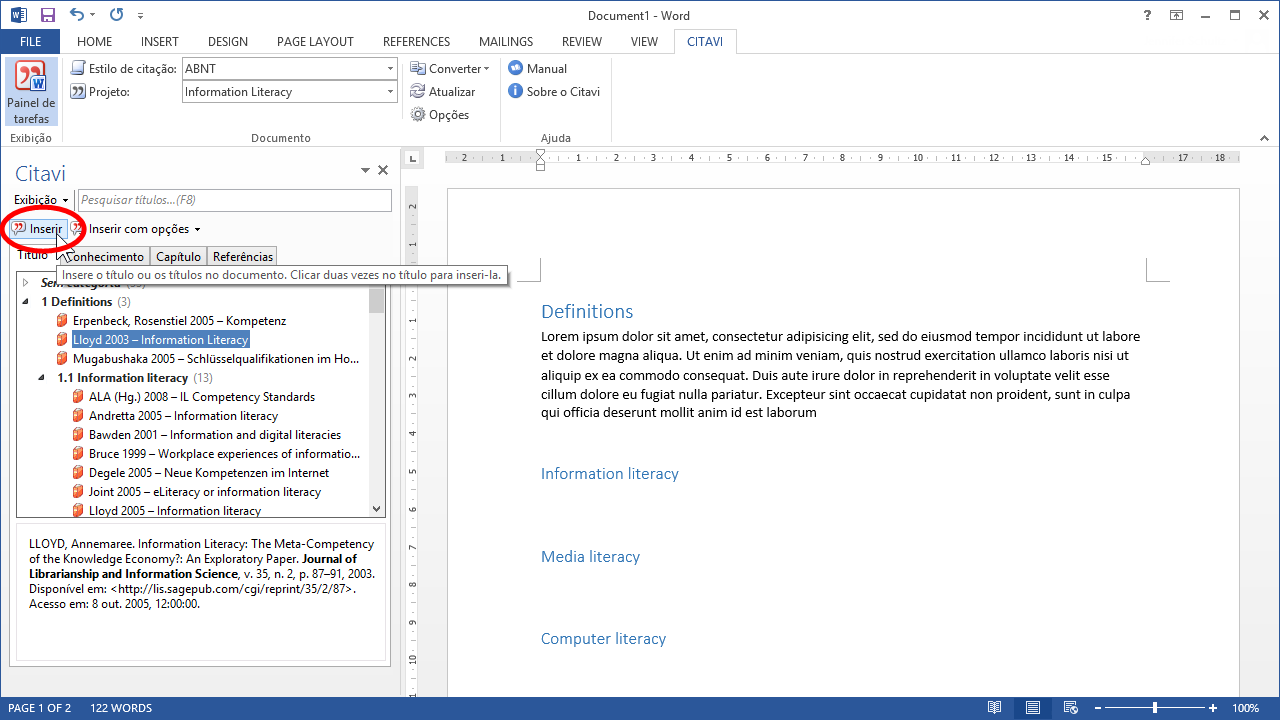This screenshot has height=720, width=1280.
Task: Select the CITAVI ribbon tab
Action: click(x=705, y=42)
